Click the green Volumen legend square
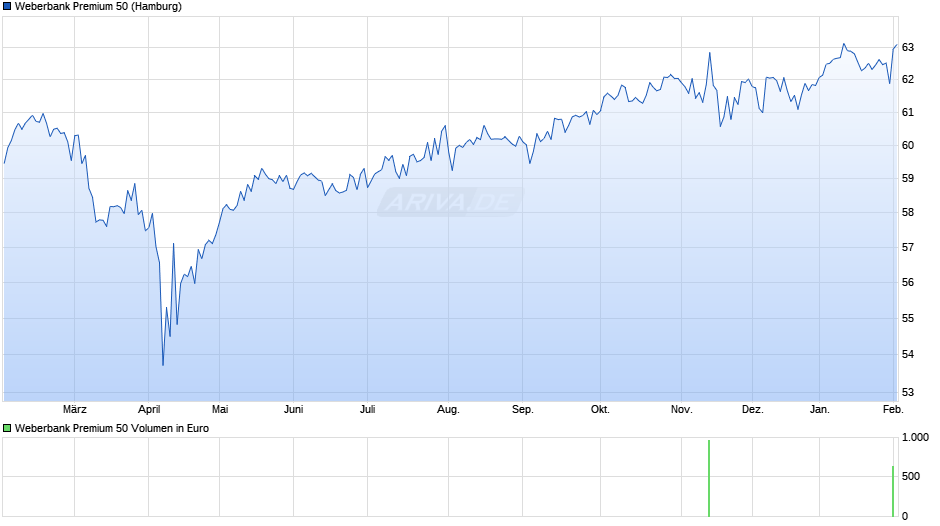This screenshot has width=940, height=526. tap(7, 428)
